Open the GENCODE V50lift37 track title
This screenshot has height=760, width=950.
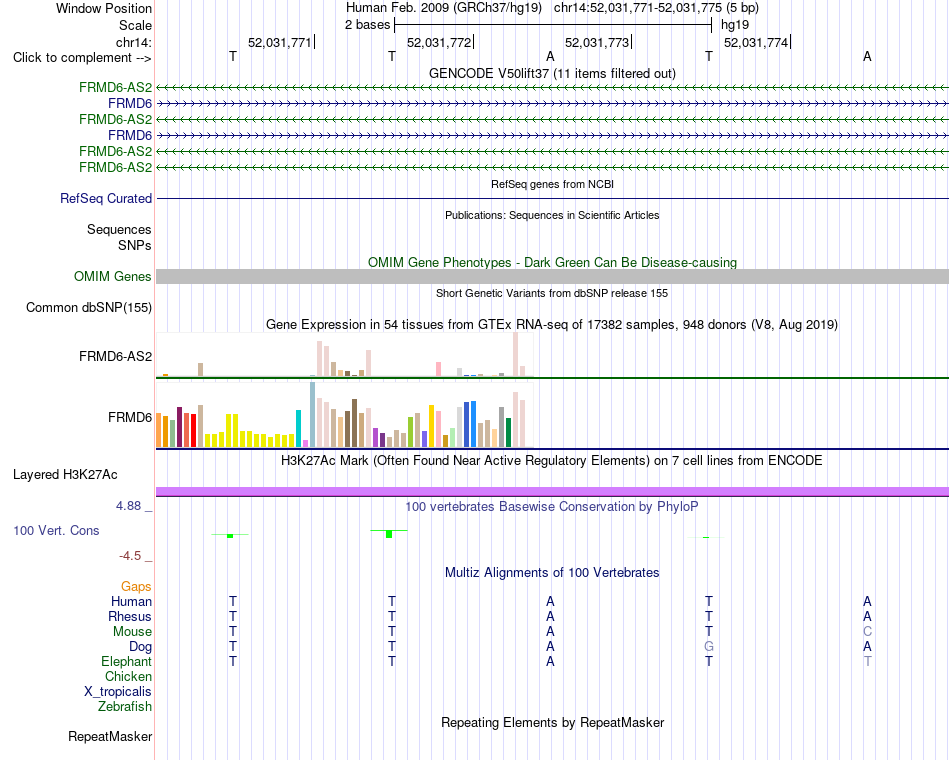tap(552, 73)
